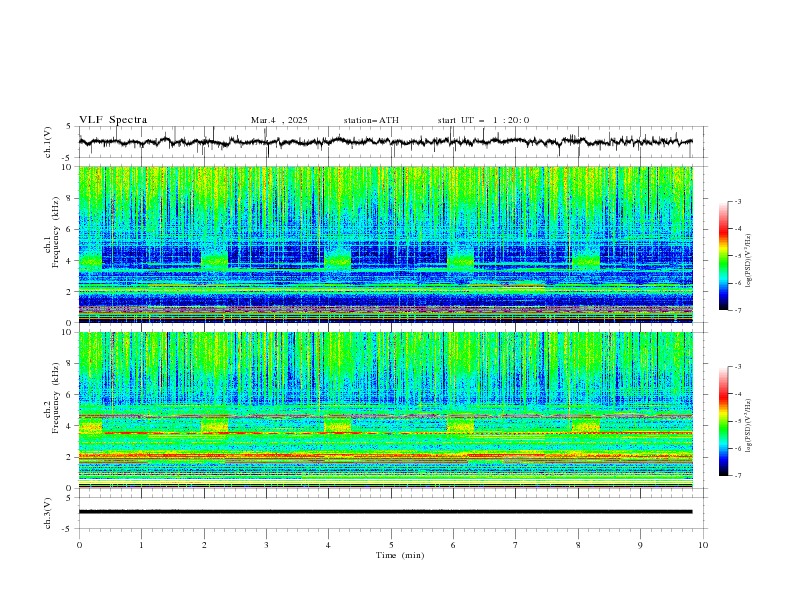Click the "2" kHz tick on ch.1 axis
The height and width of the screenshot is (612, 792).
coord(70,292)
